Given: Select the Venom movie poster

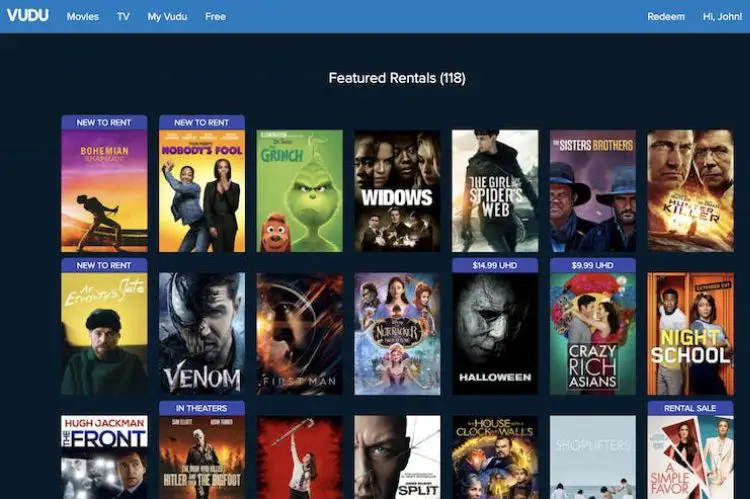Looking at the screenshot, I should pyautogui.click(x=202, y=334).
